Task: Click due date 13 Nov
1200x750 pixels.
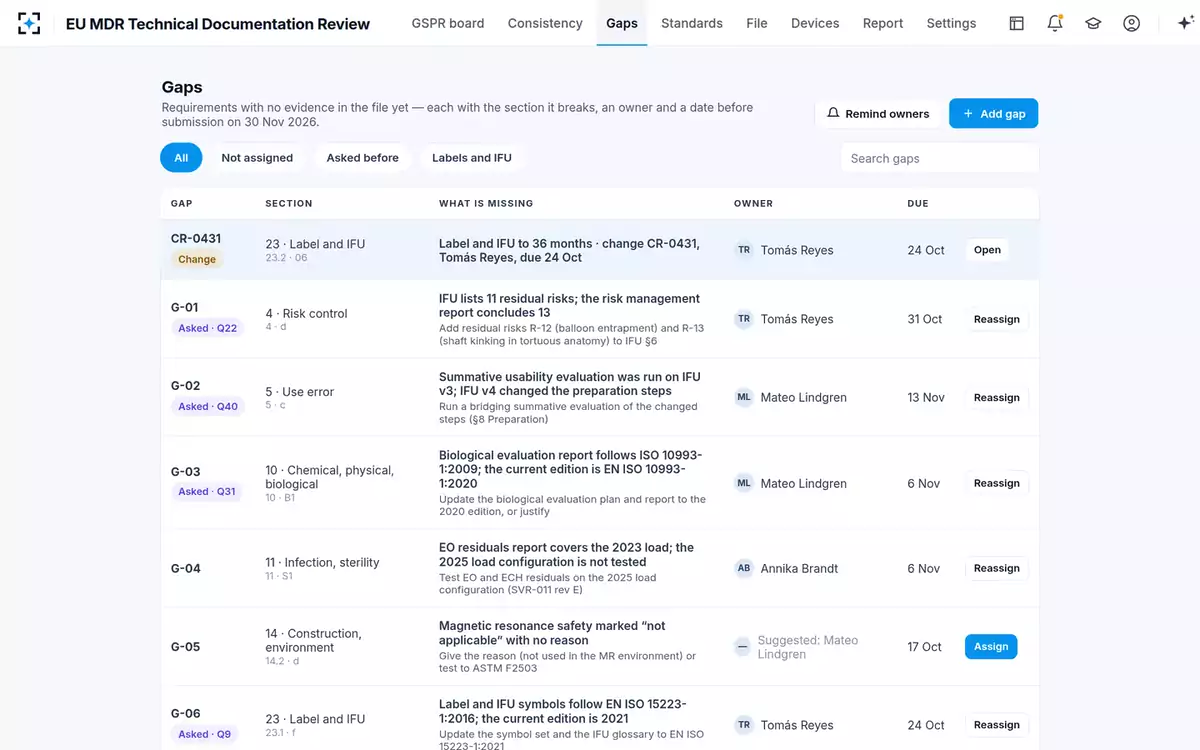Action: pos(926,397)
